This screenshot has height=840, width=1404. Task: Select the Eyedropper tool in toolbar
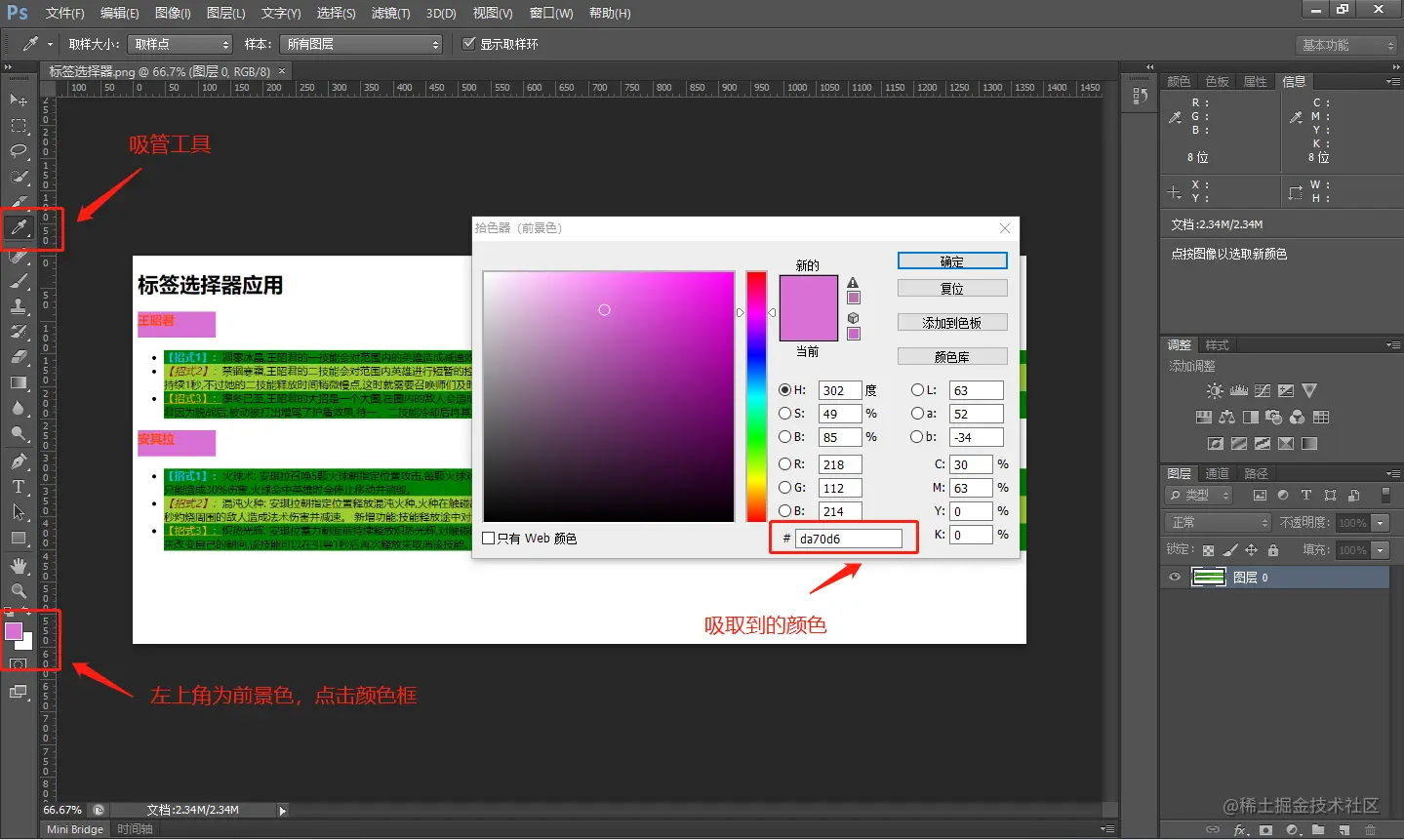[x=19, y=228]
